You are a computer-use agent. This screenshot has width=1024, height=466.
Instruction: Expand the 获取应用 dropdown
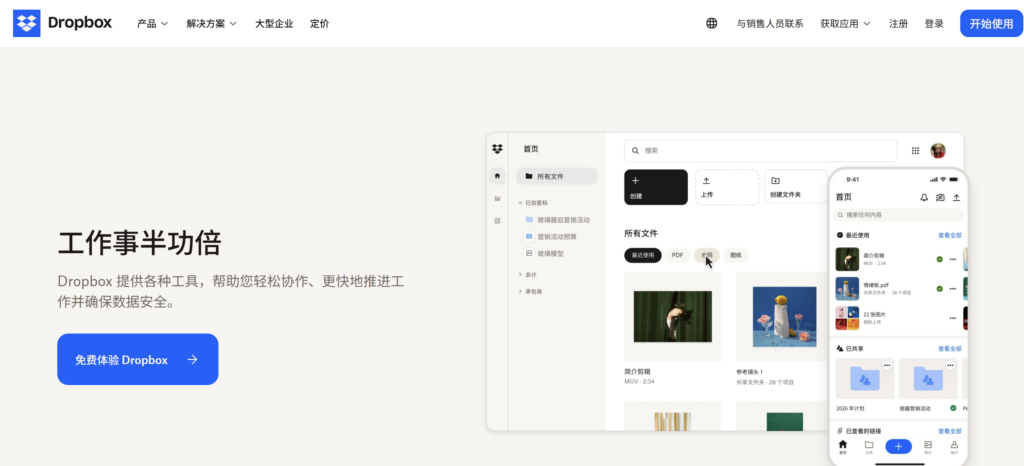click(845, 23)
